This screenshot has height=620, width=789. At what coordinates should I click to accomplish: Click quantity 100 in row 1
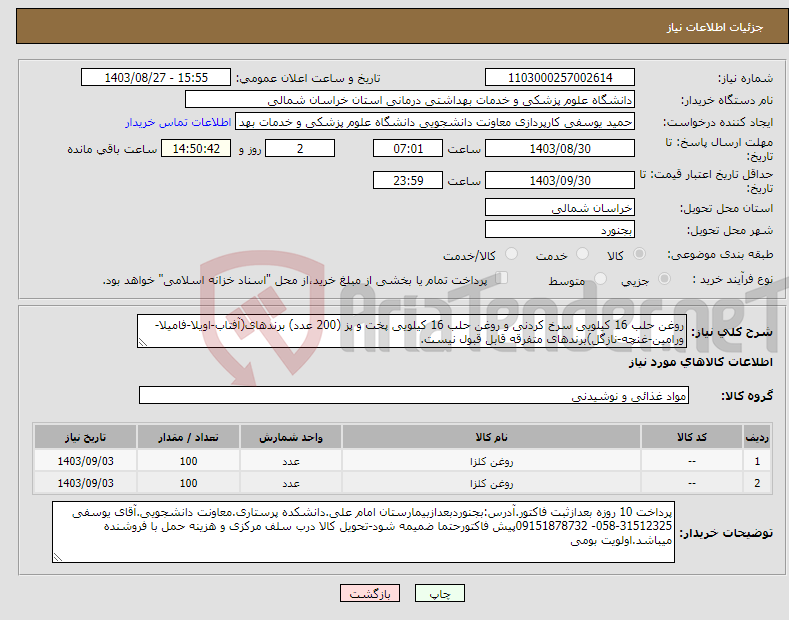188,461
